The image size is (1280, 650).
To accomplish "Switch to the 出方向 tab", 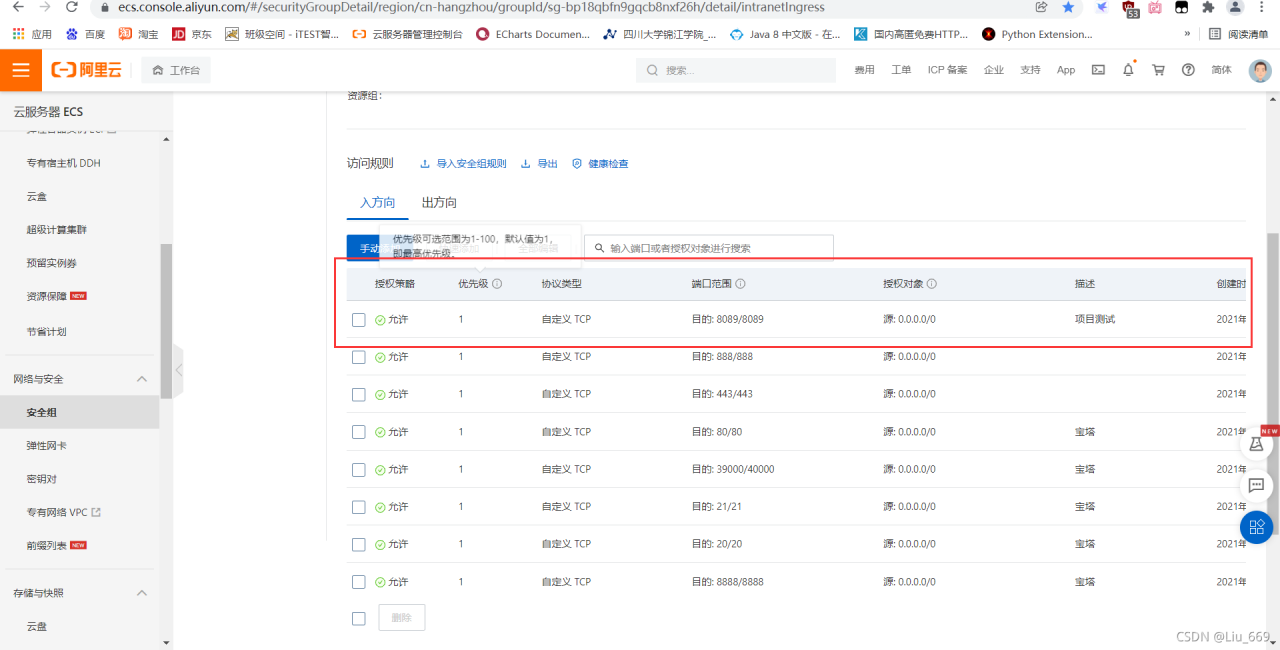I will pyautogui.click(x=439, y=202).
